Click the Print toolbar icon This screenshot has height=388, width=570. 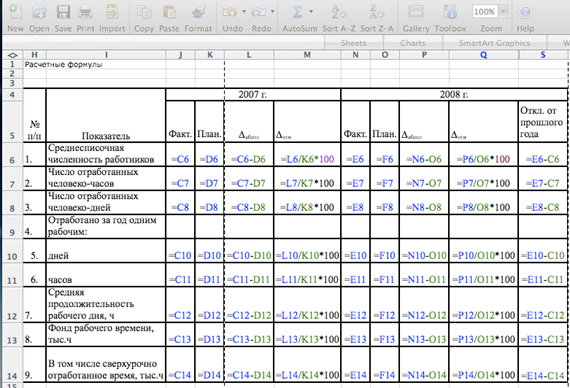pos(85,12)
